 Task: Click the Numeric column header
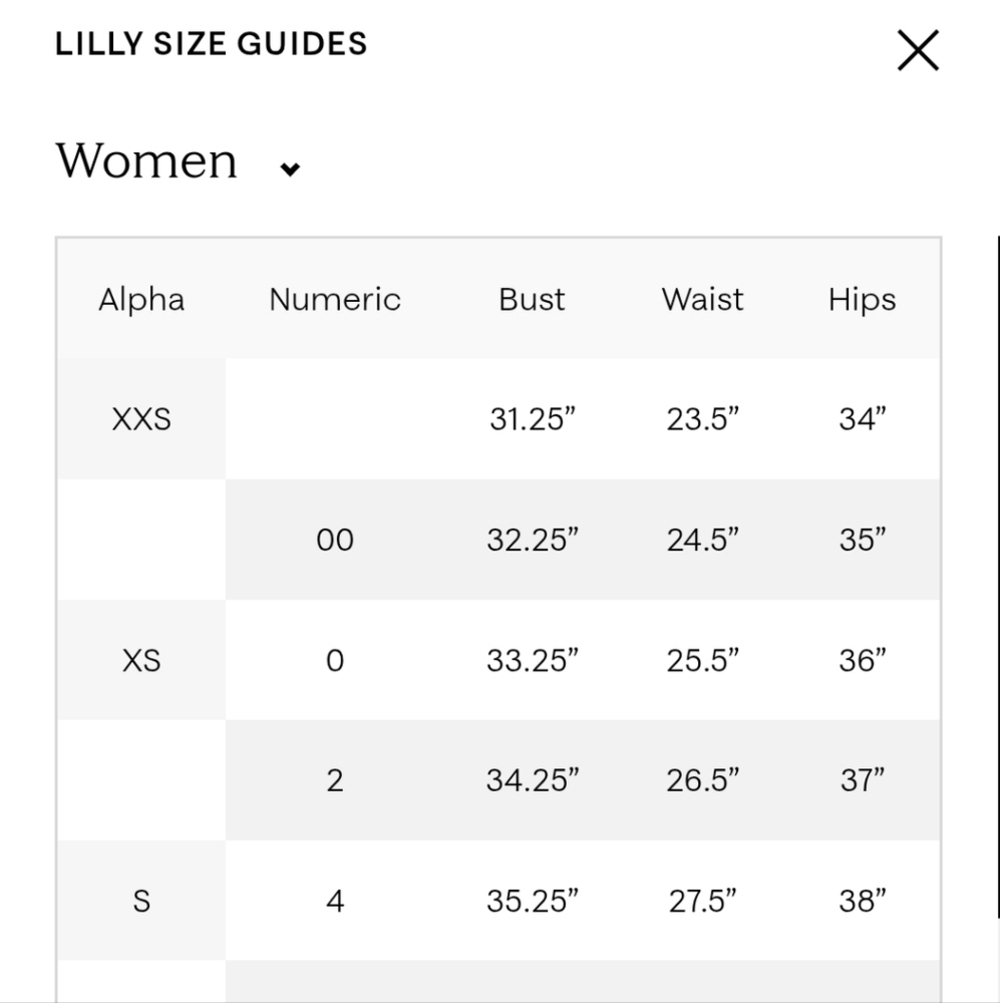(x=335, y=300)
